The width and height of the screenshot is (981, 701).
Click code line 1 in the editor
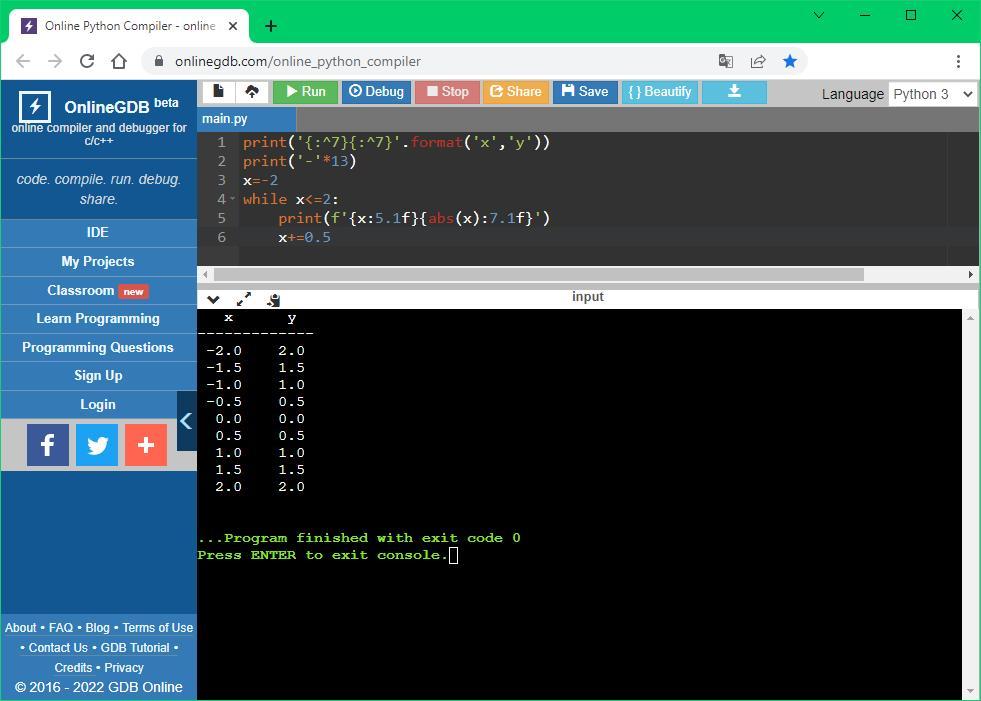pyautogui.click(x=396, y=143)
